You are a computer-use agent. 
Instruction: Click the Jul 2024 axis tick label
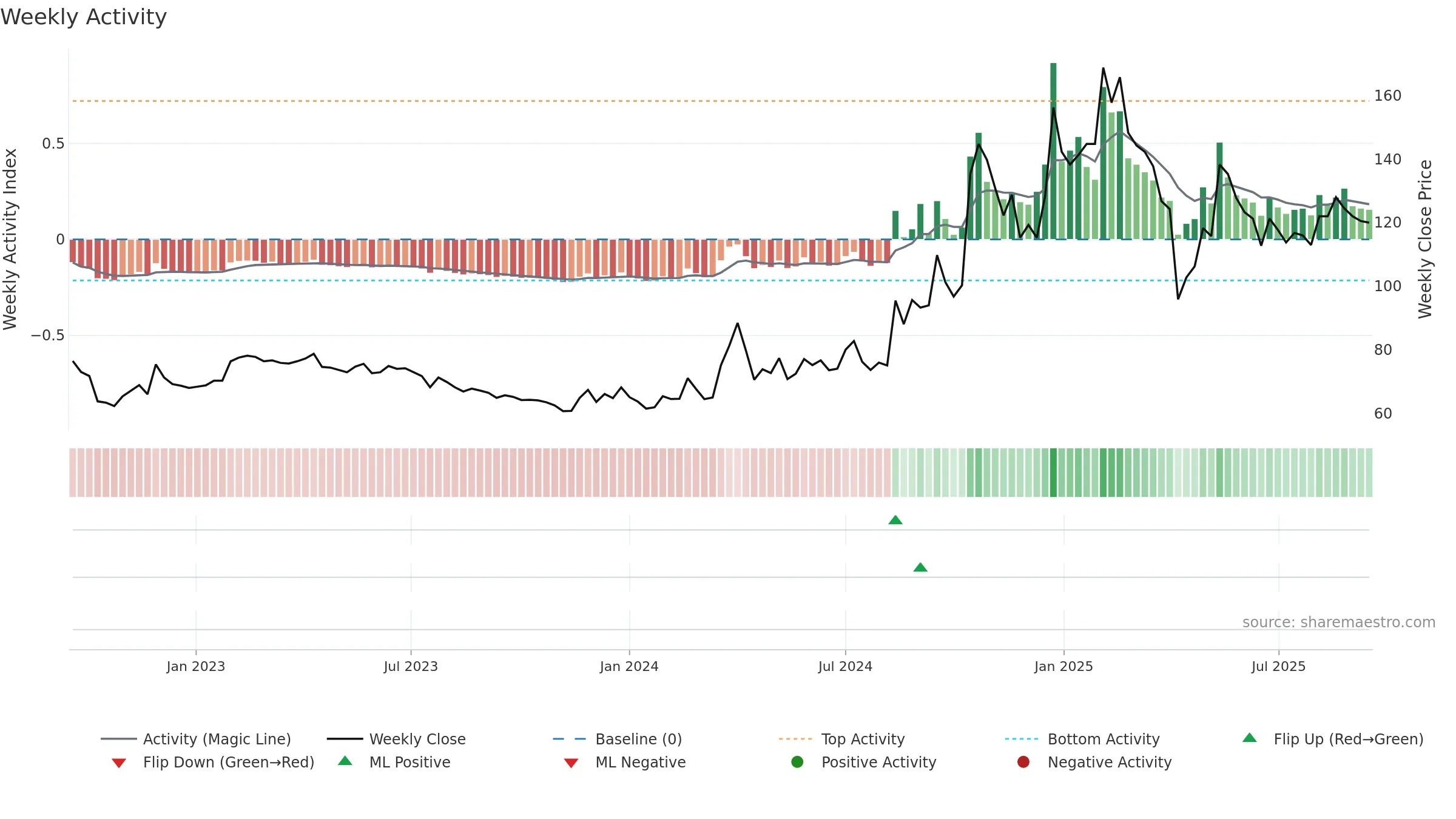coord(845,666)
